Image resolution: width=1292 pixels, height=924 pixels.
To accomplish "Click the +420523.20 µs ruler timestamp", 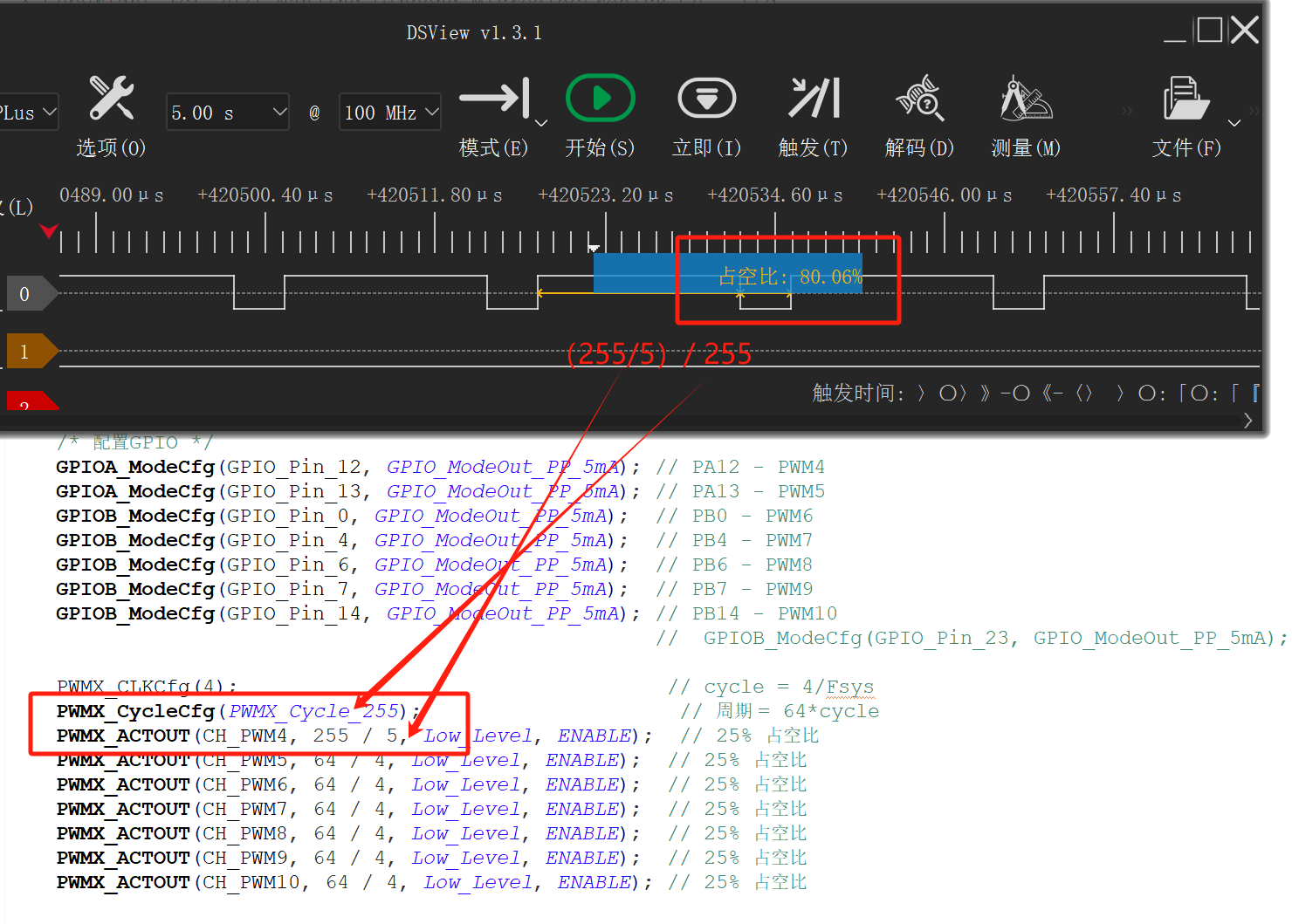I will (x=606, y=195).
